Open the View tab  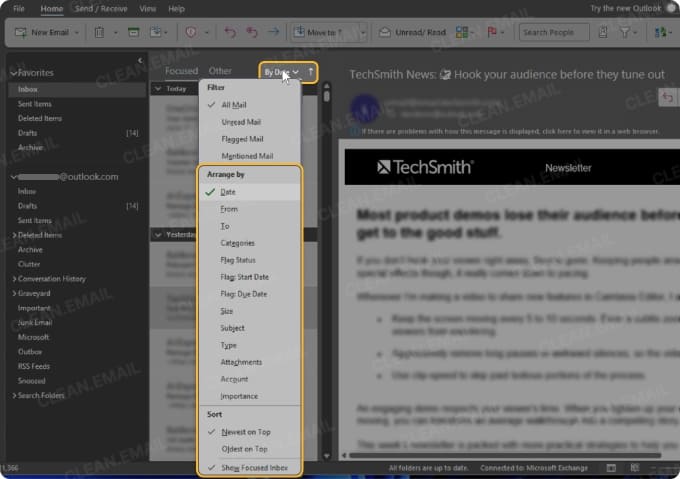147,9
